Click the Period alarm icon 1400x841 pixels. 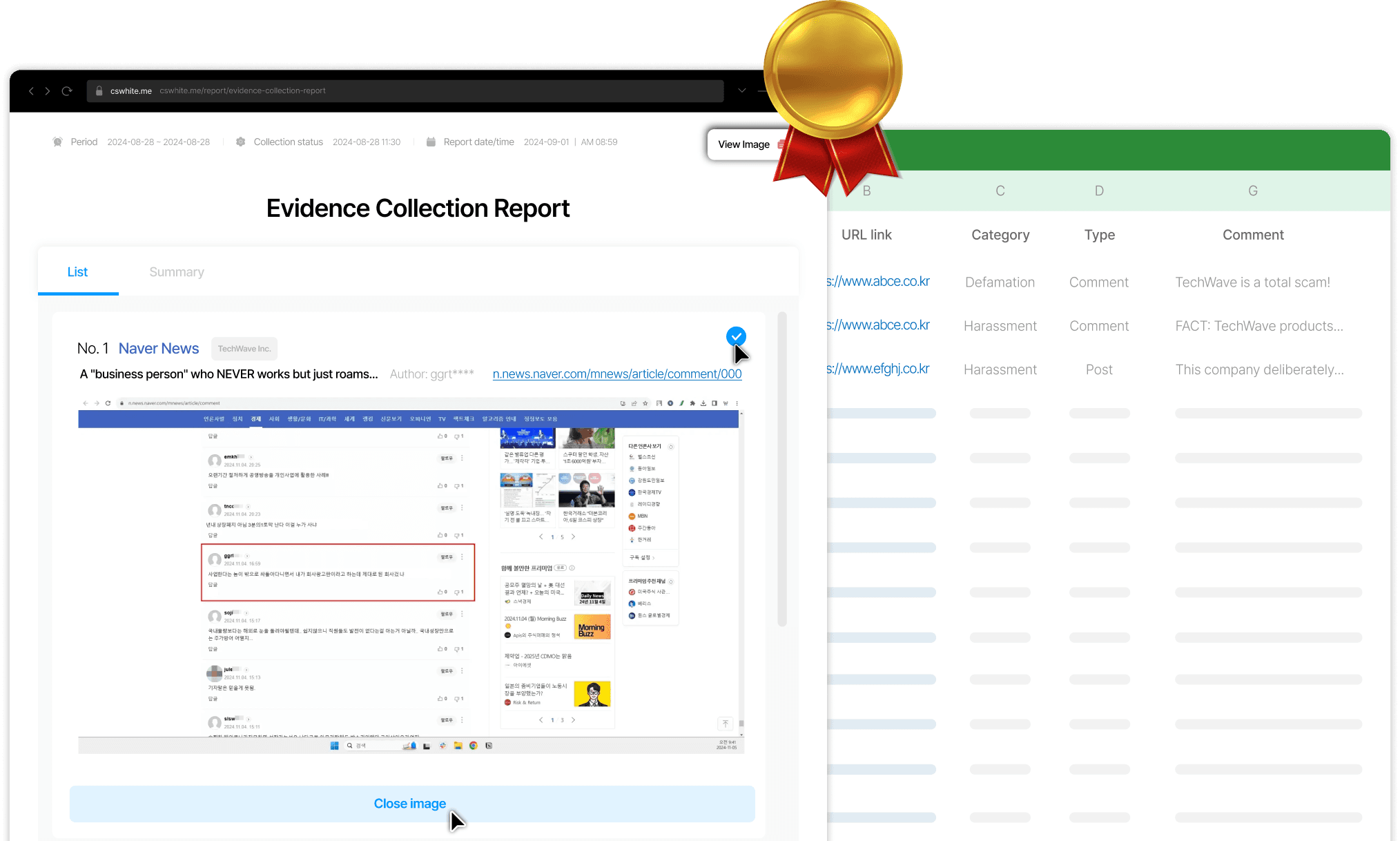pyautogui.click(x=57, y=142)
